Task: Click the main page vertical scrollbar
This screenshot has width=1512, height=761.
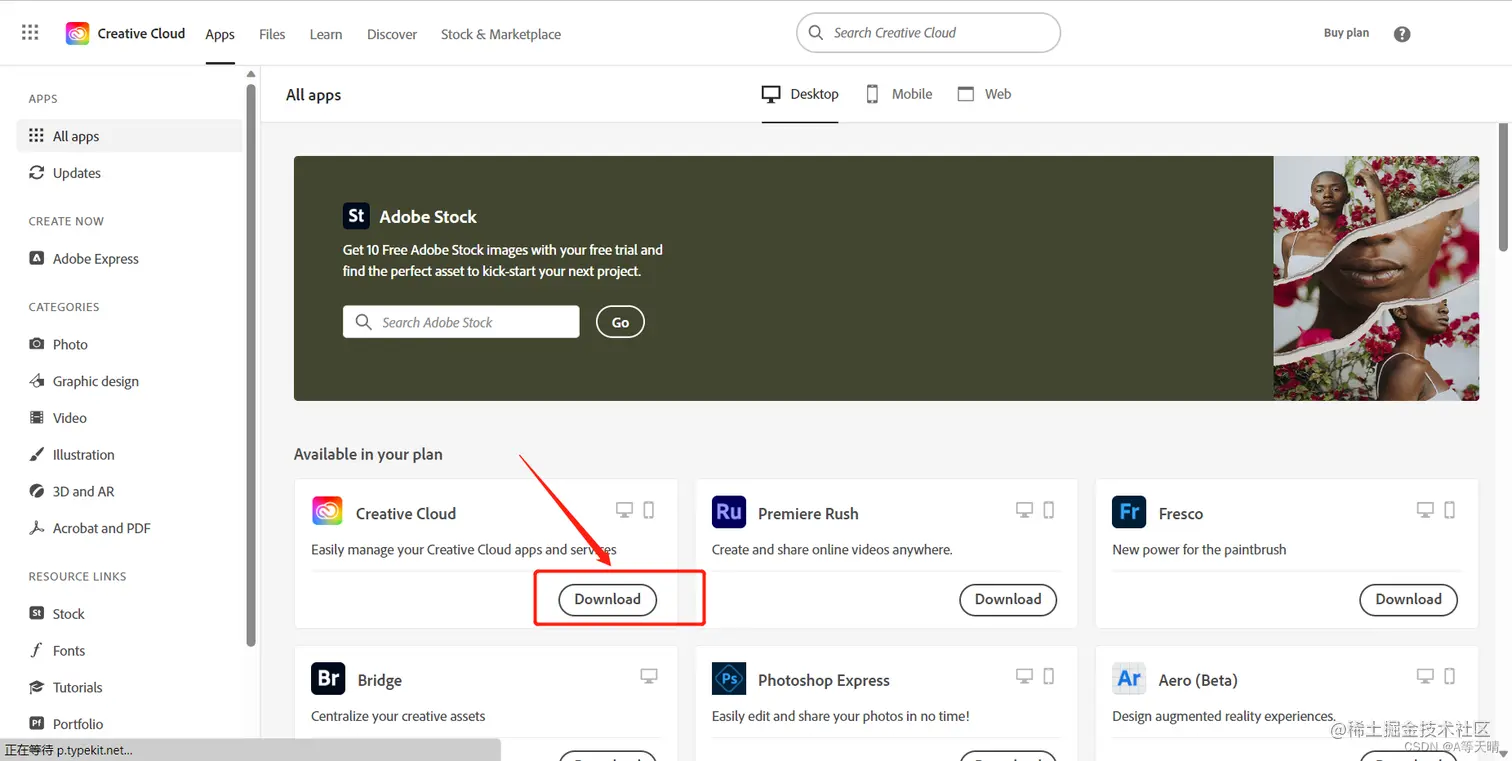Action: click(x=1503, y=186)
